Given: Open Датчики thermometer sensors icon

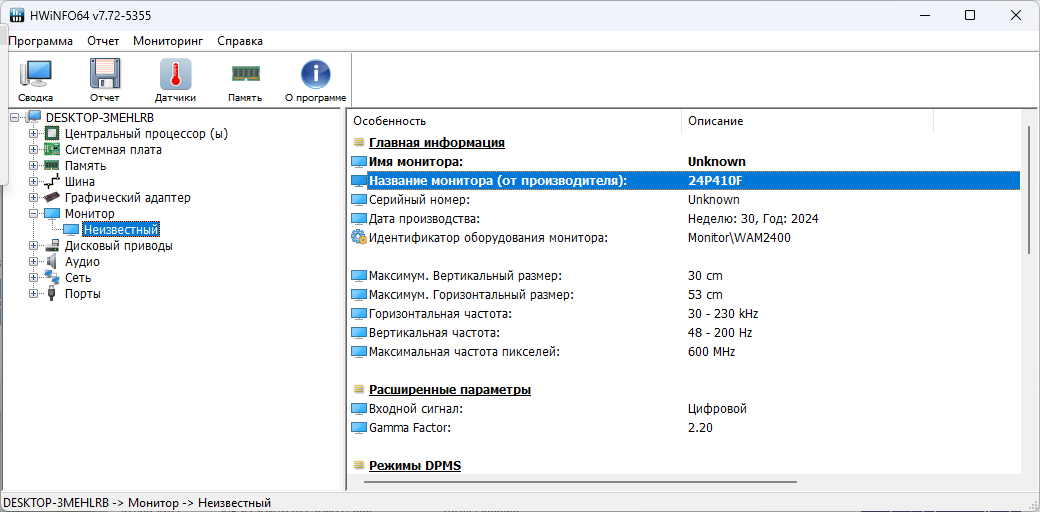Looking at the screenshot, I should click(175, 80).
